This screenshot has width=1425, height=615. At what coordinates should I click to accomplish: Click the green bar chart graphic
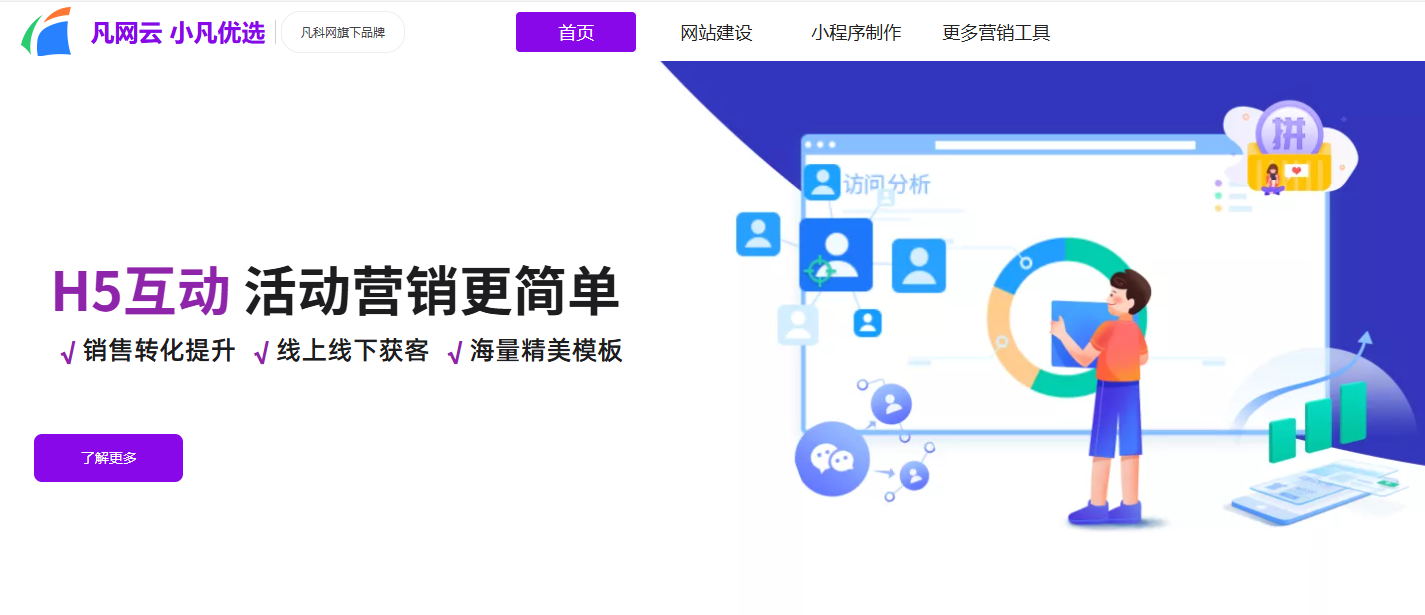(1317, 422)
